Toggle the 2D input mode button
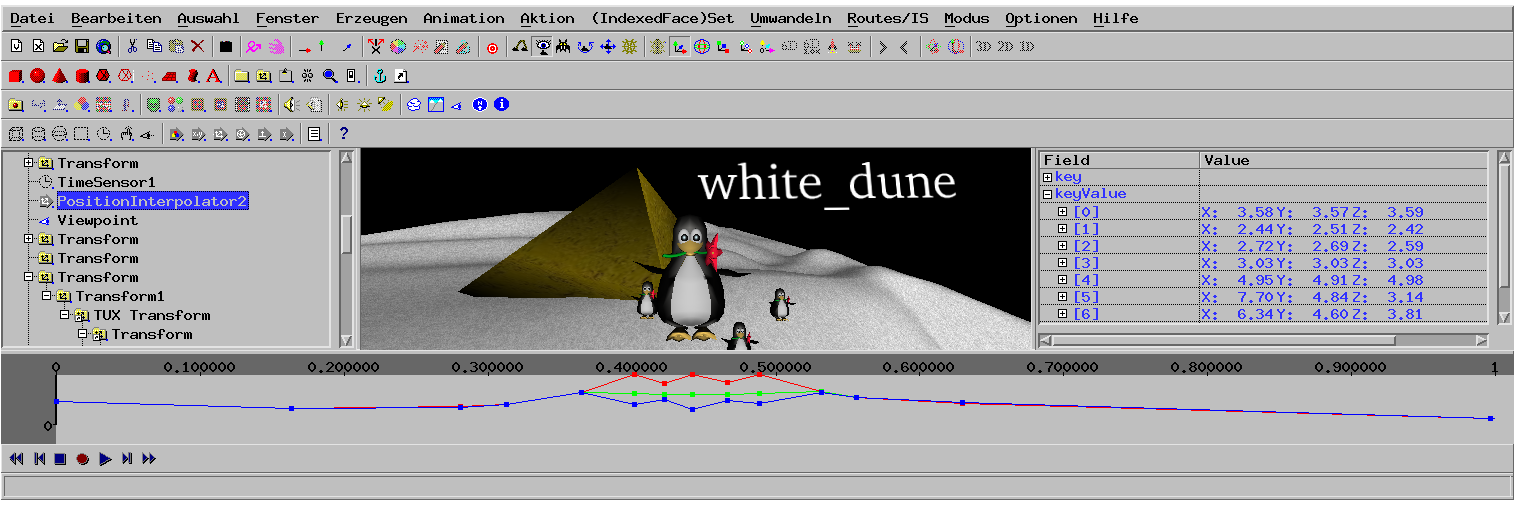 click(x=1005, y=47)
